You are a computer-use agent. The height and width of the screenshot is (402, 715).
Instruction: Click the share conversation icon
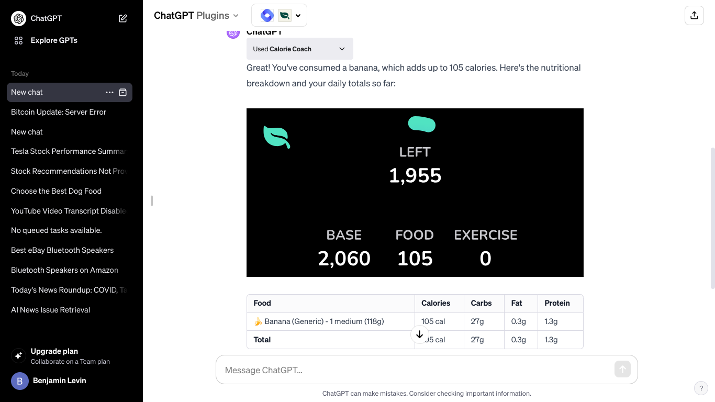point(694,15)
